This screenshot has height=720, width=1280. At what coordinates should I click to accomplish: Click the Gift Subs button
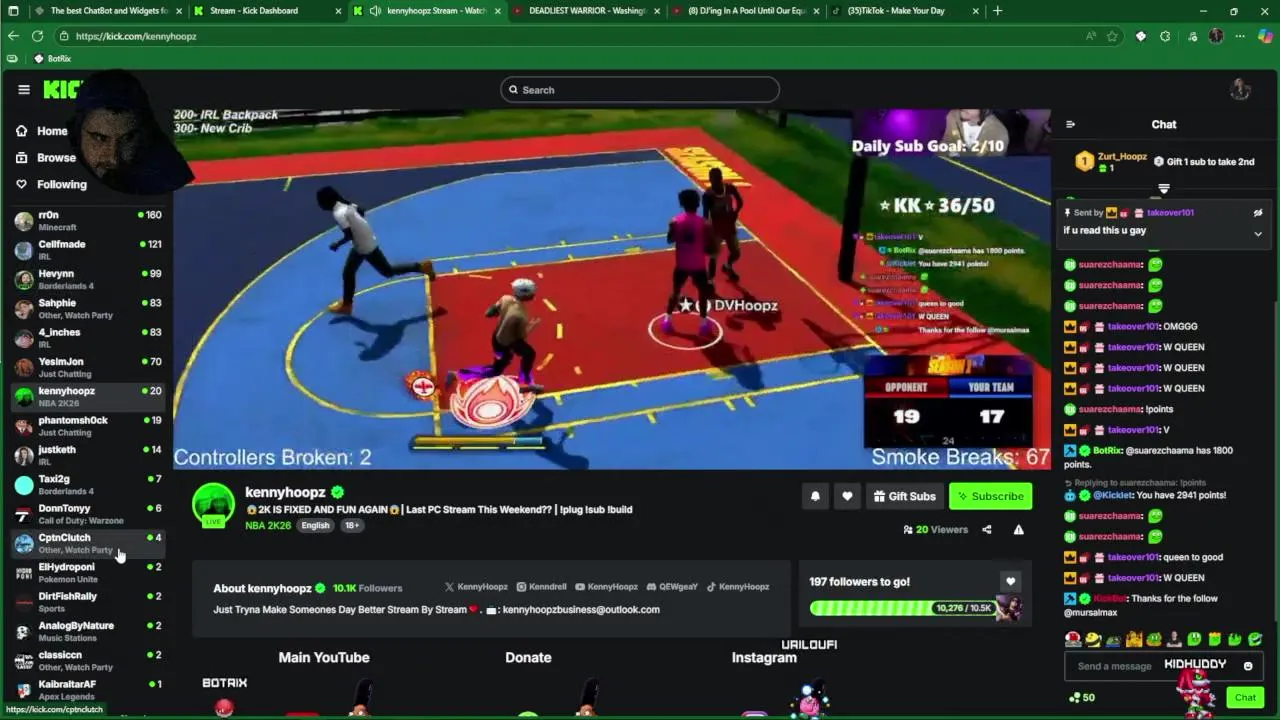[x=904, y=496]
